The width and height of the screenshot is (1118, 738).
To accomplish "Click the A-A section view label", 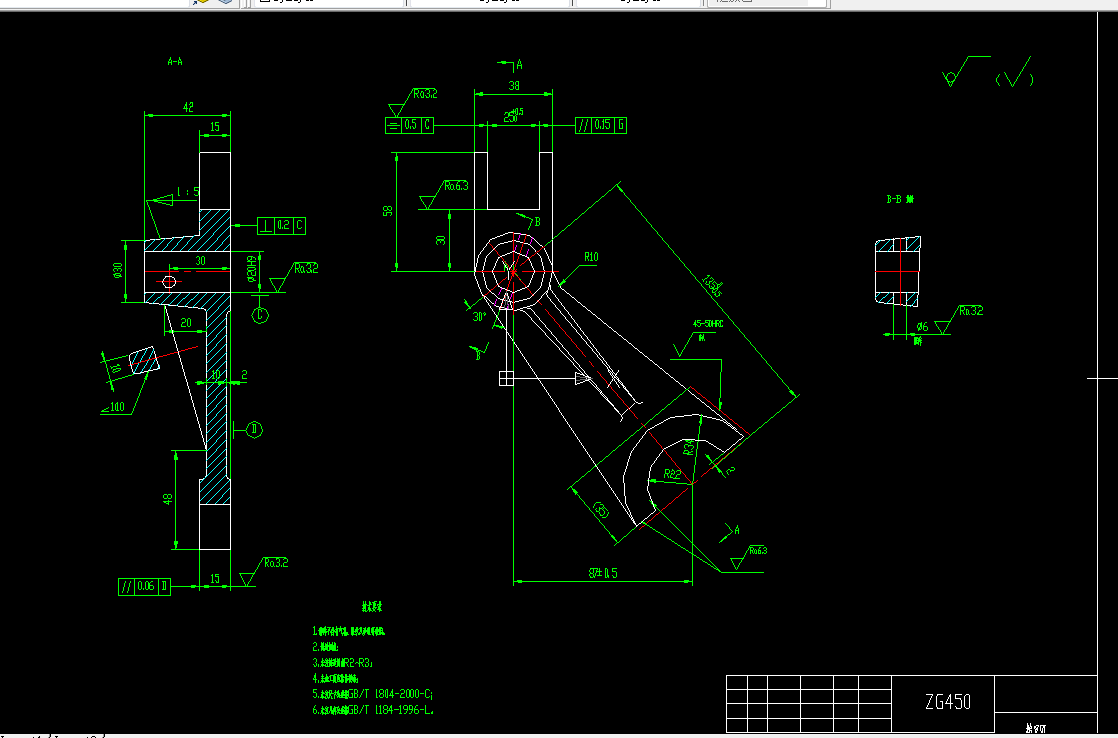I will [x=175, y=62].
